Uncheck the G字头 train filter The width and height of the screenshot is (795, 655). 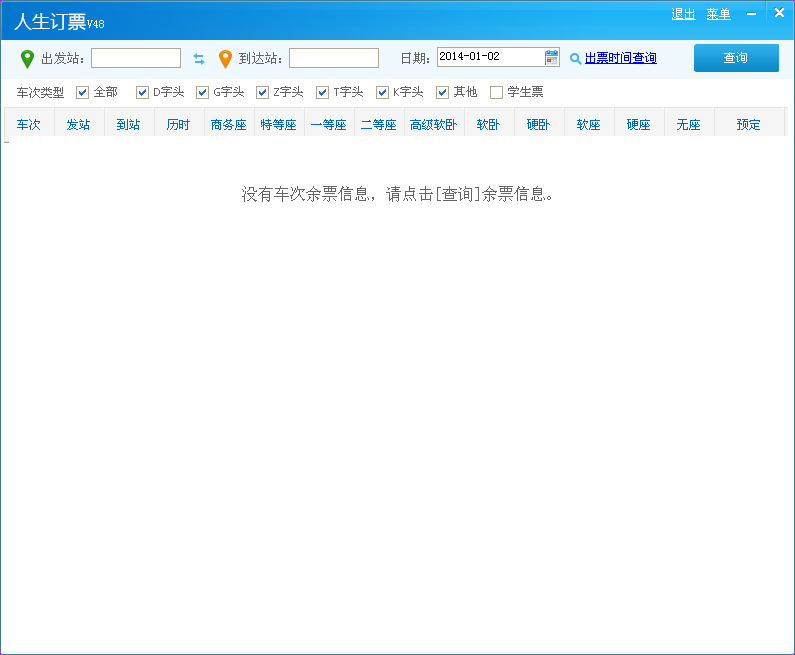click(x=203, y=93)
